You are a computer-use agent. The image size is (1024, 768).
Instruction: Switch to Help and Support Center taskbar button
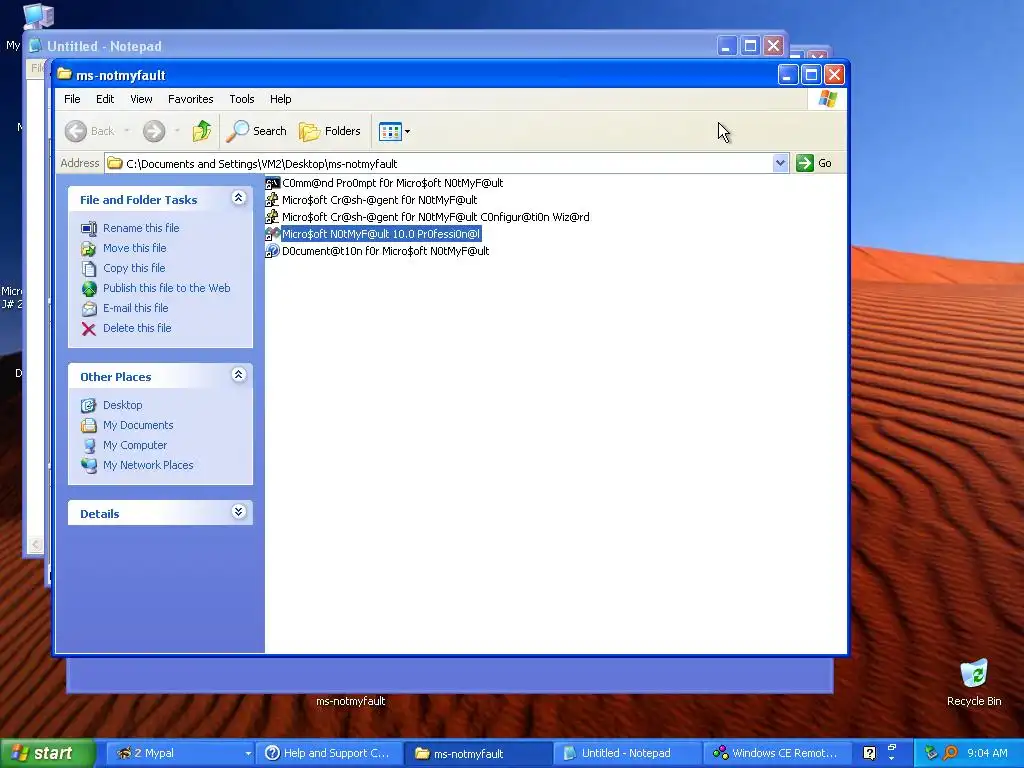point(329,753)
